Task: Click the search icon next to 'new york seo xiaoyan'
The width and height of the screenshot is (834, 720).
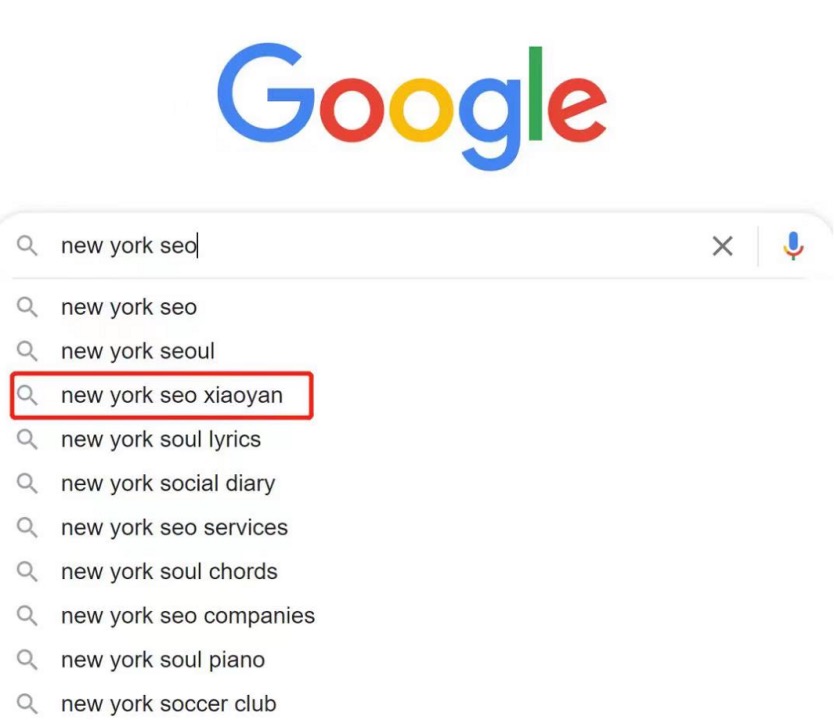Action: pyautogui.click(x=27, y=395)
